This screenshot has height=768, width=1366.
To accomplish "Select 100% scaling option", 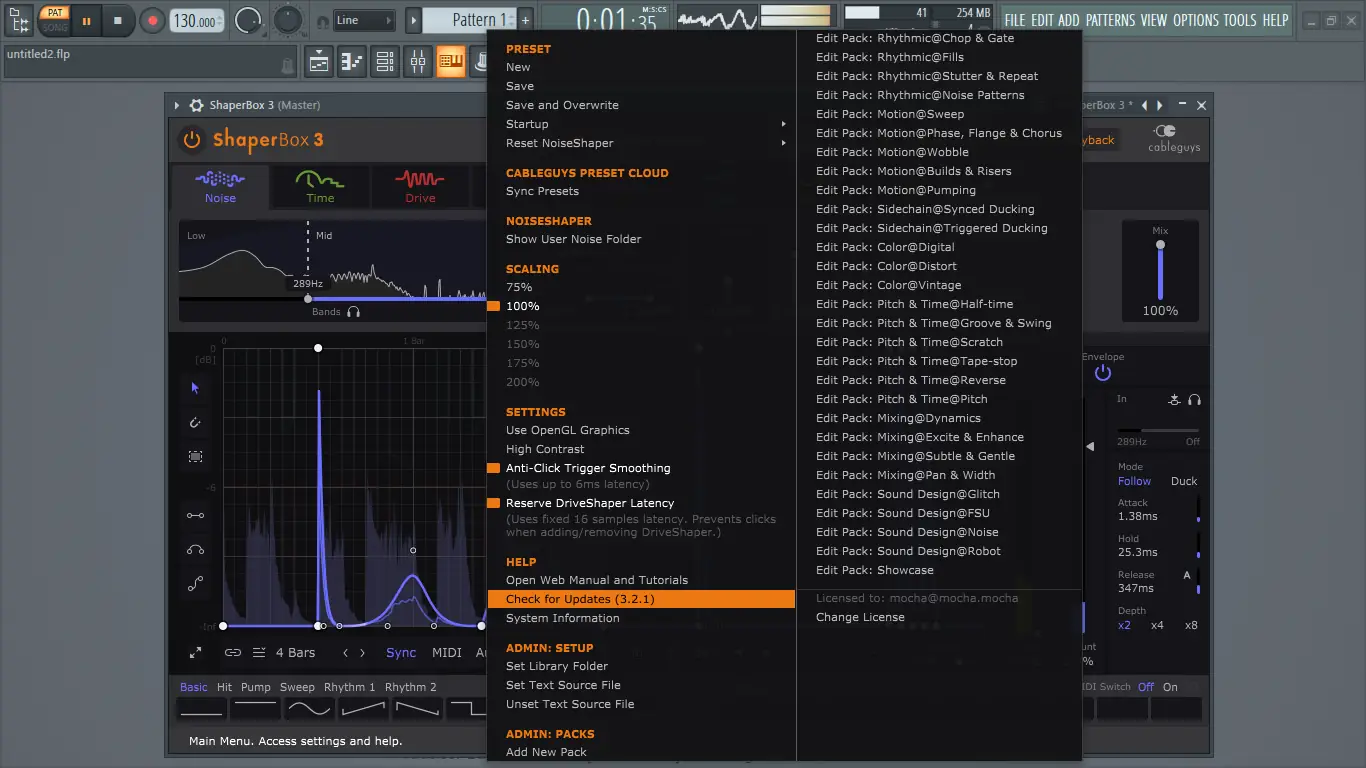I will point(522,306).
